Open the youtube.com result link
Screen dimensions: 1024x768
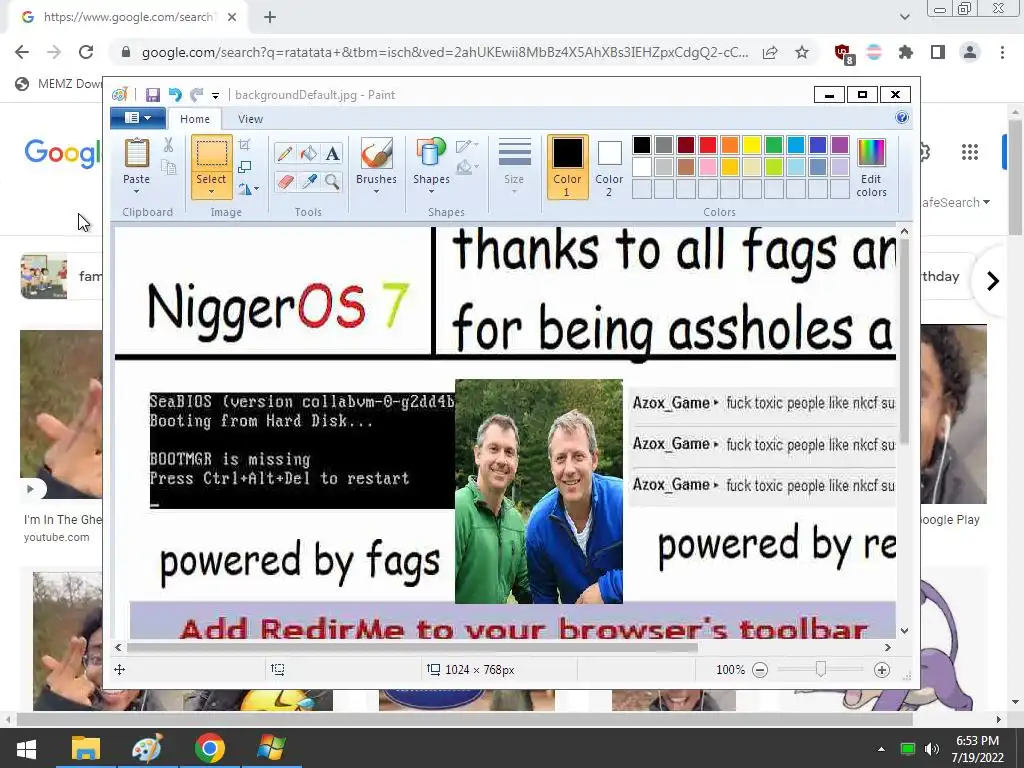pos(57,537)
